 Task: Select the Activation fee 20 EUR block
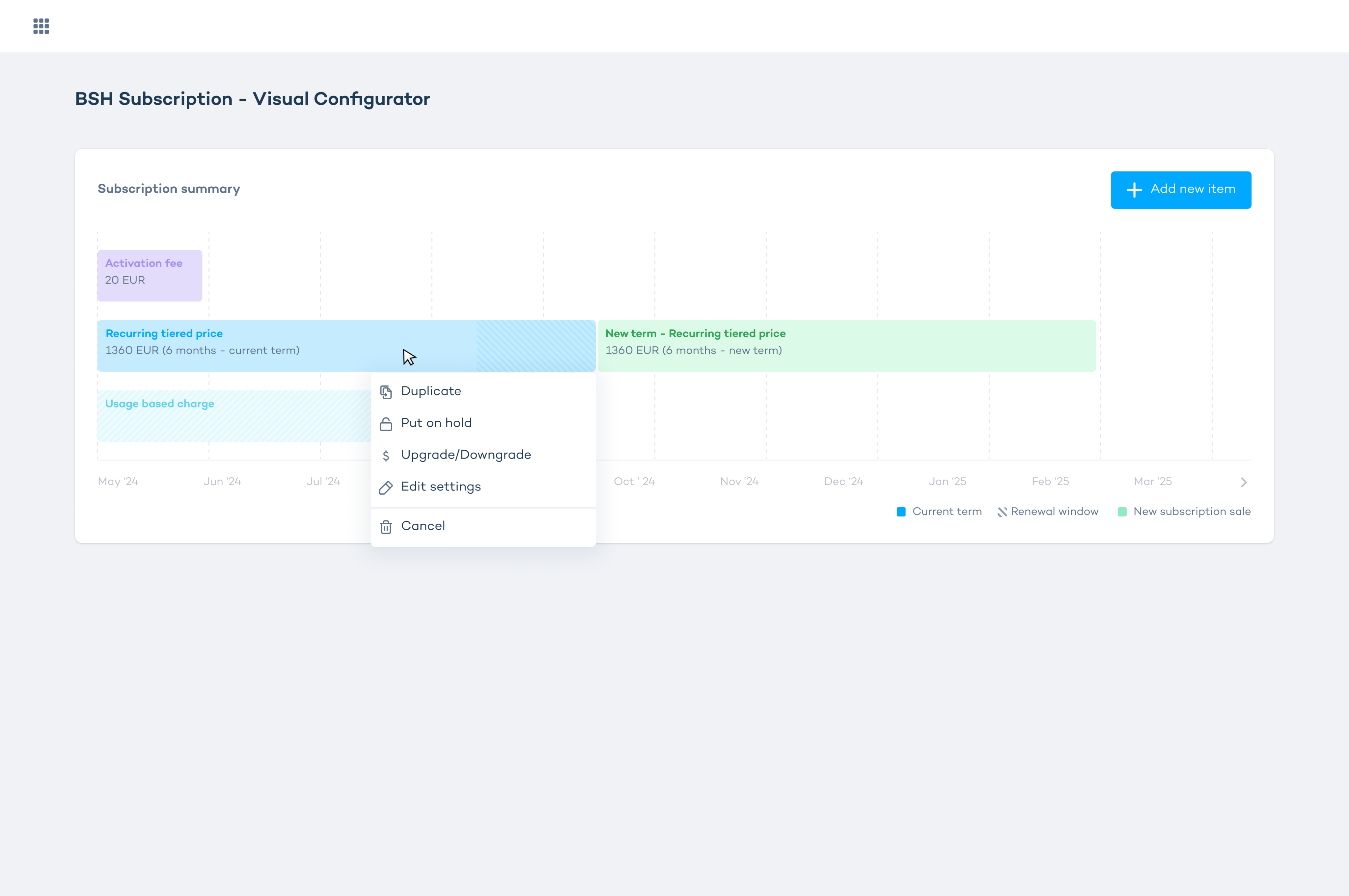[150, 276]
